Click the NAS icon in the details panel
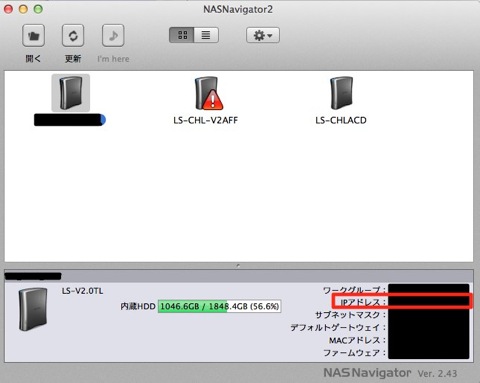 (33, 309)
